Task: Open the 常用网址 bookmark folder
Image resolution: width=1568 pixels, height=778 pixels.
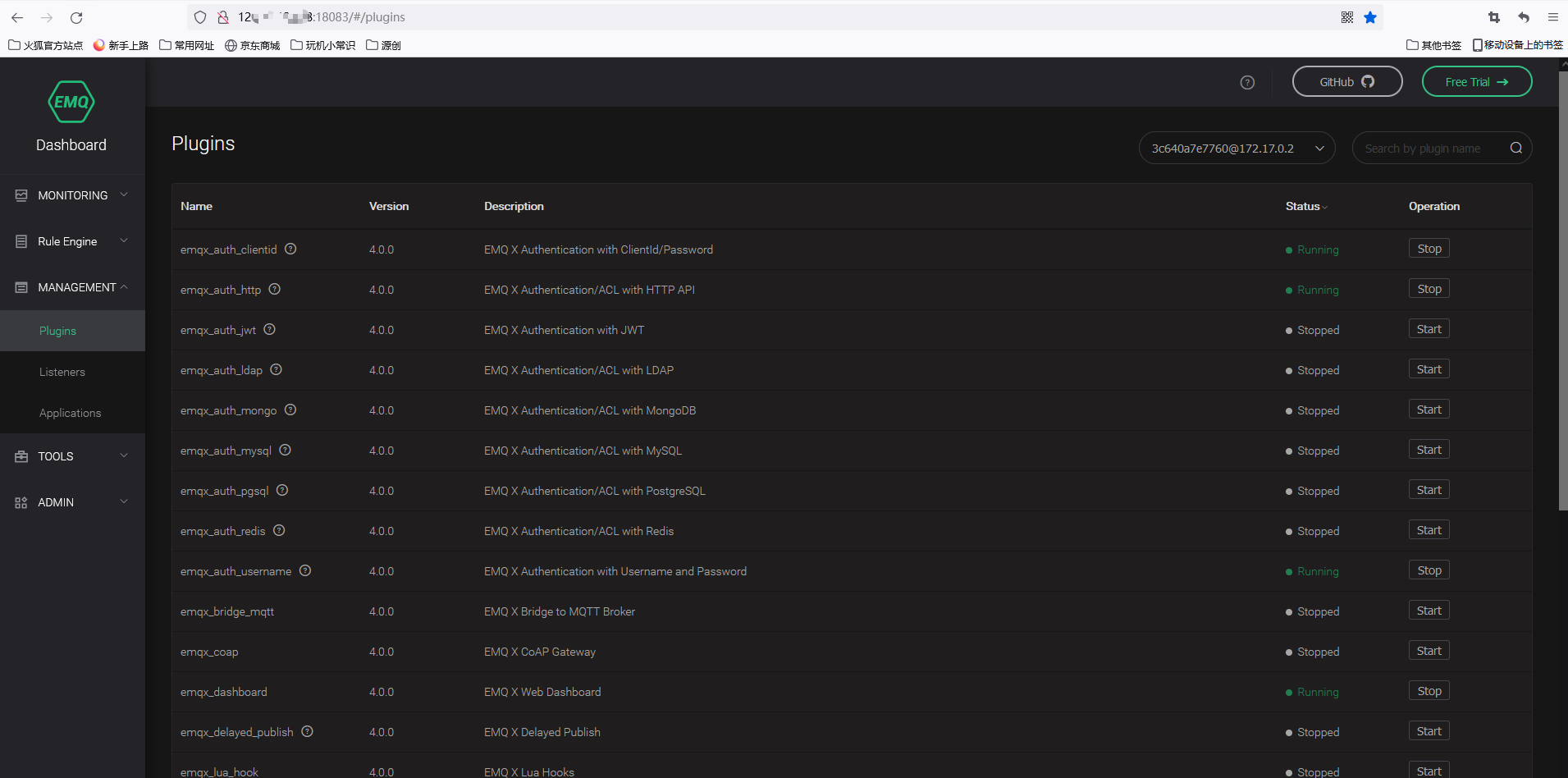Action: tap(187, 45)
